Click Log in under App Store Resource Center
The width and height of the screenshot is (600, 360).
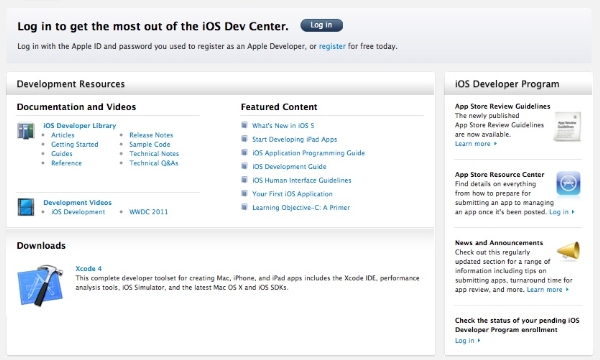click(562, 212)
